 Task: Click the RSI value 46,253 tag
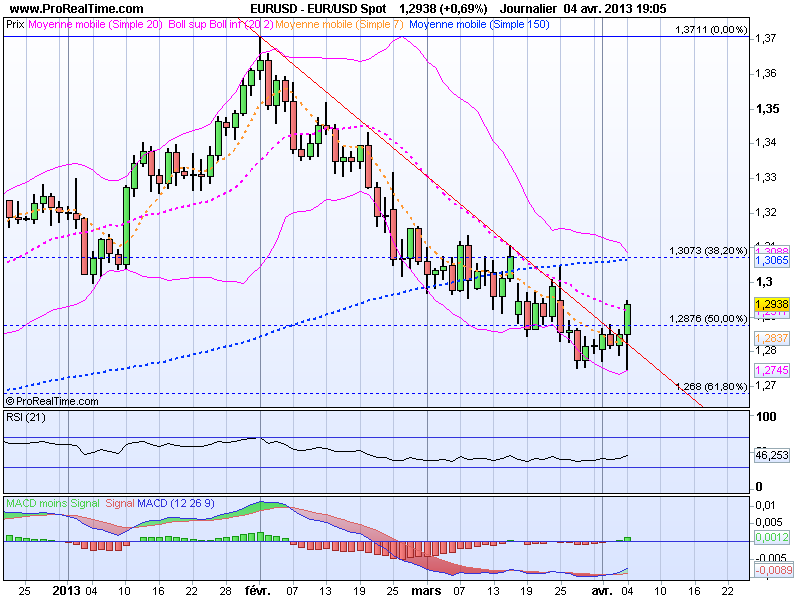click(772, 455)
